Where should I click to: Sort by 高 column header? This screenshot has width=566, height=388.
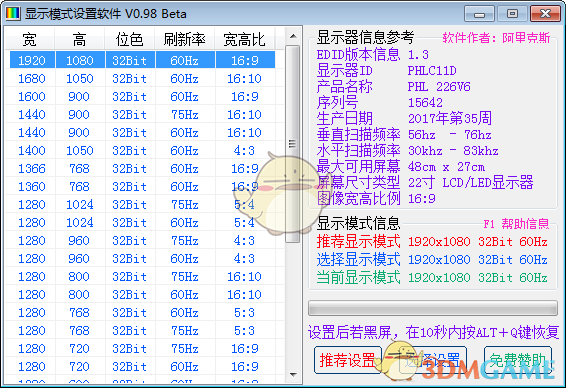[79, 39]
